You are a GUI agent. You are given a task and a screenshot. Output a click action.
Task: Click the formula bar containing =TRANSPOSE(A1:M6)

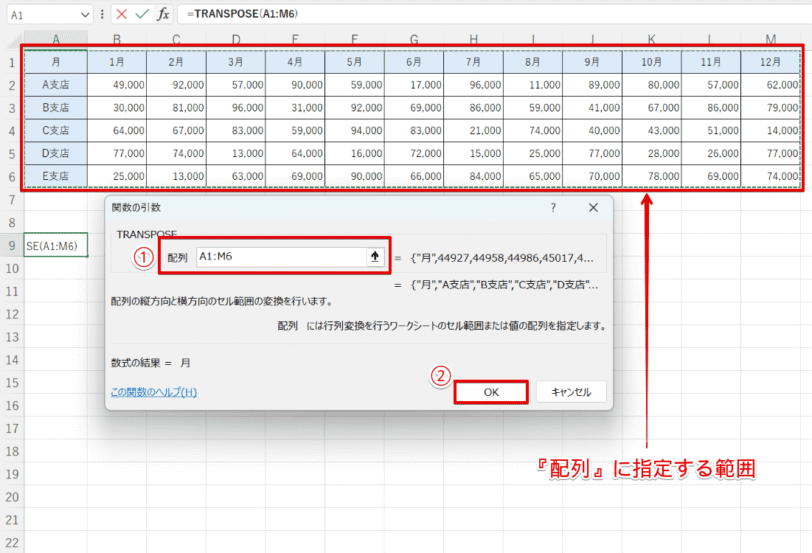495,14
